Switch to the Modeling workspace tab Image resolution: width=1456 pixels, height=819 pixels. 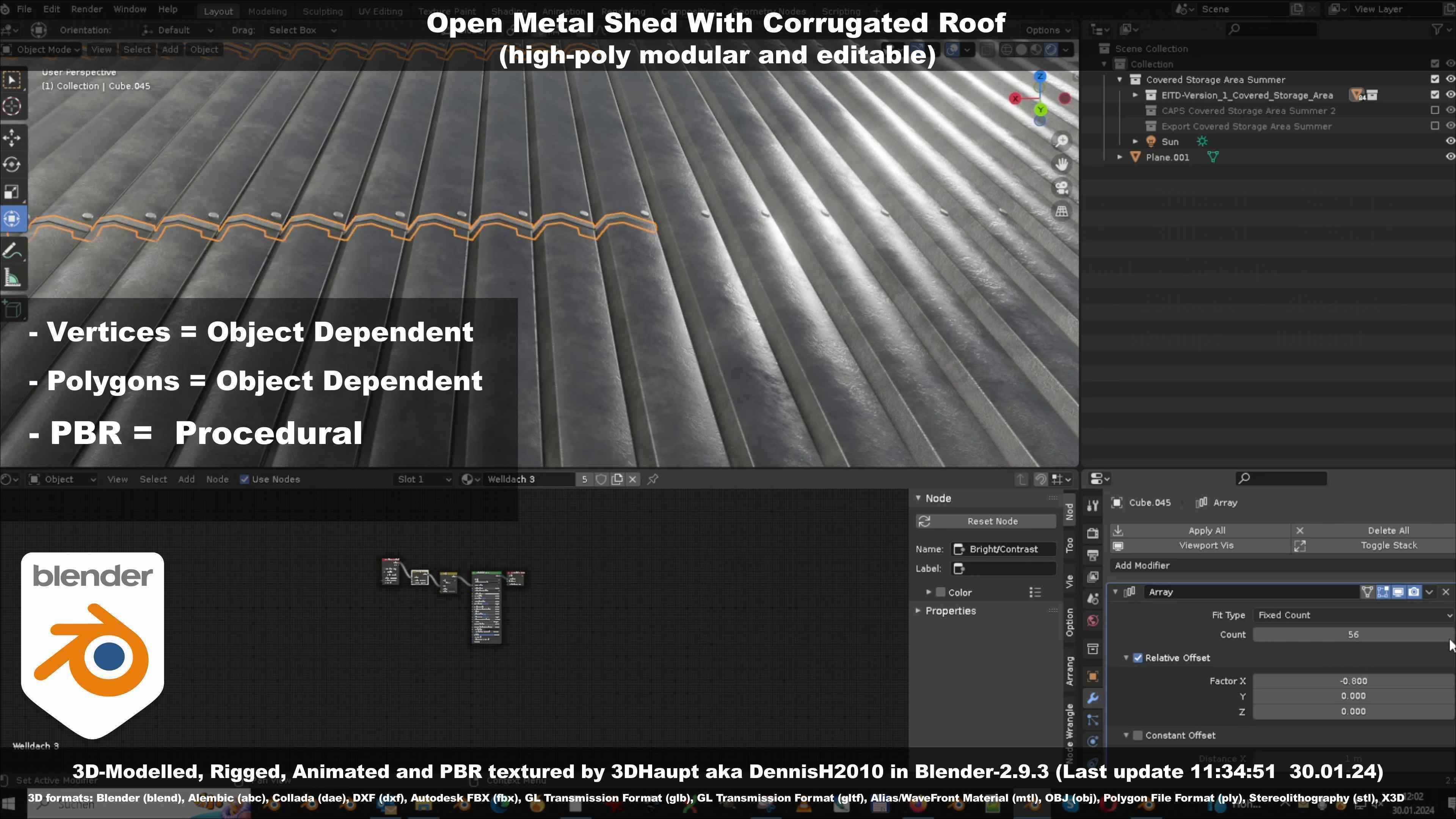[x=267, y=11]
